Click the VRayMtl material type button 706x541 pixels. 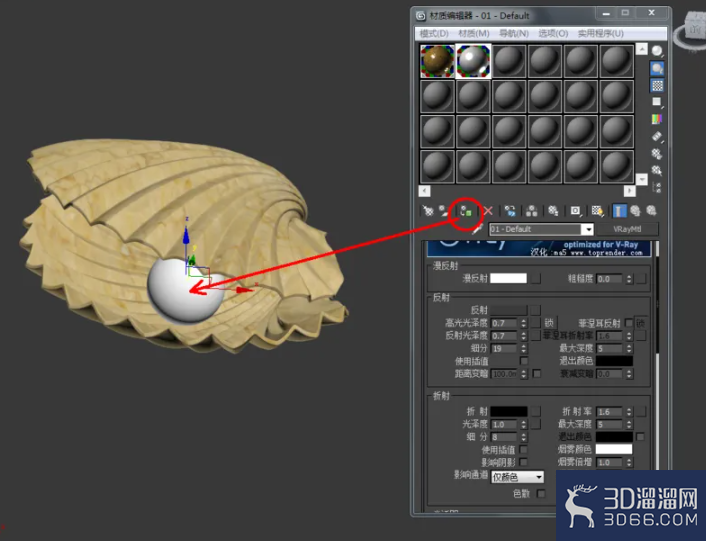(627, 229)
